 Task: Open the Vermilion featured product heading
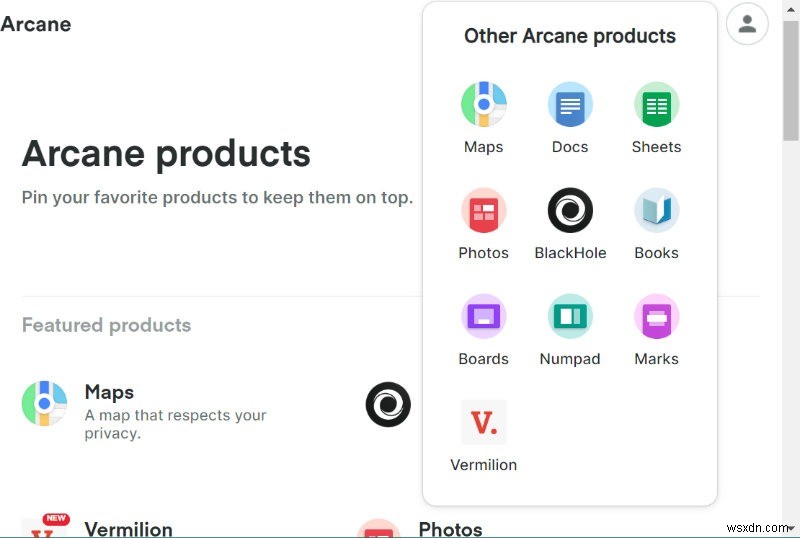tap(128, 529)
